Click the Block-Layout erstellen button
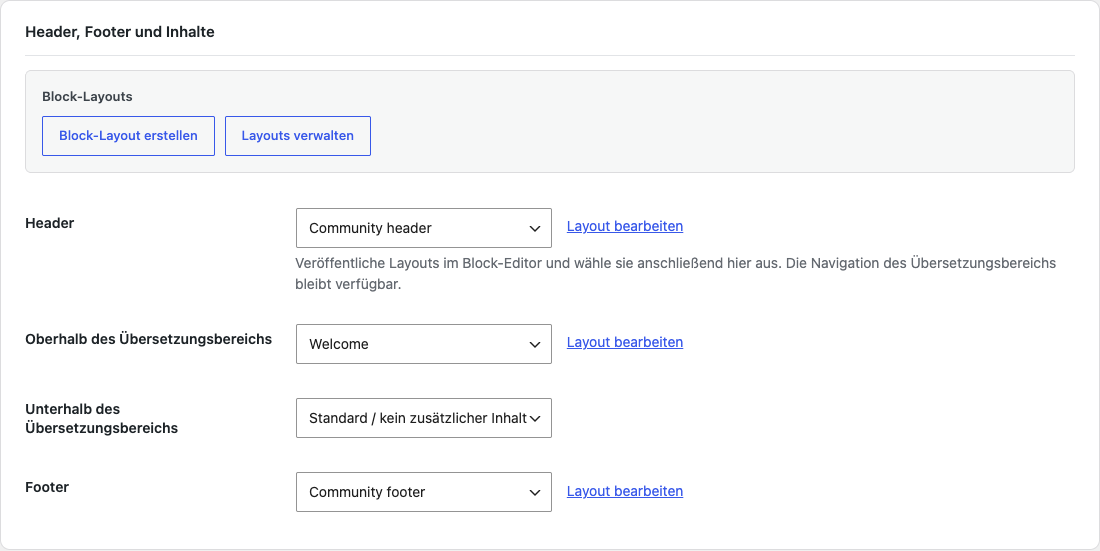The image size is (1100, 551). (x=128, y=135)
